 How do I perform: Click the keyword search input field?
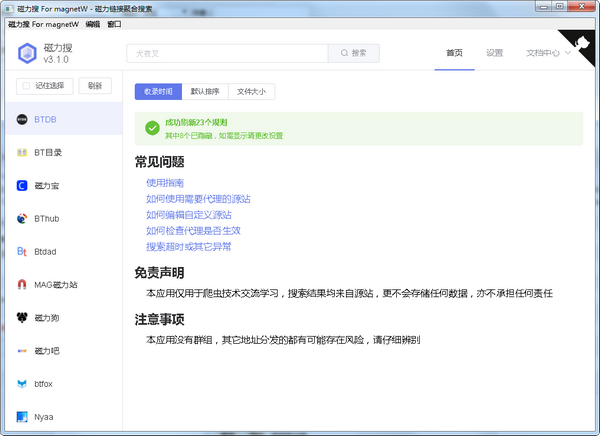[x=228, y=53]
